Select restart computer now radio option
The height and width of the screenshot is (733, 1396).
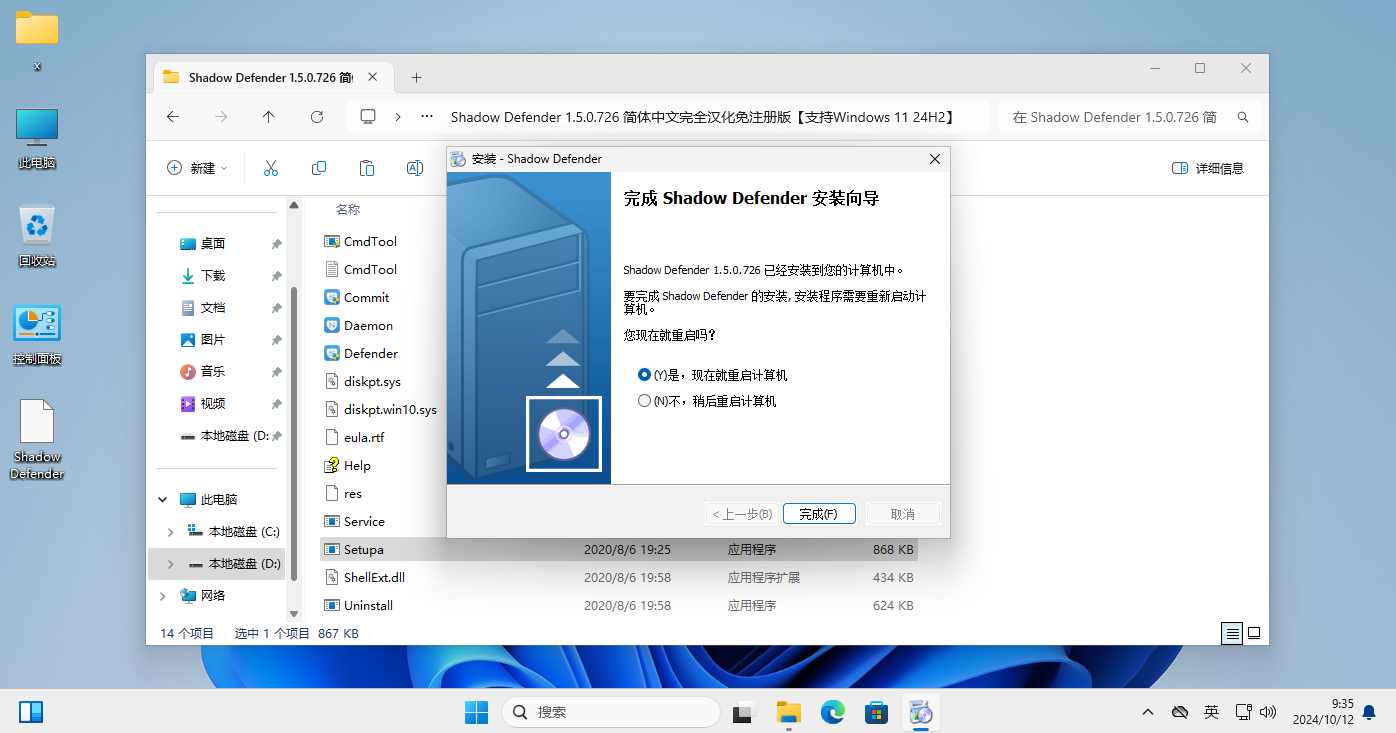712,375
